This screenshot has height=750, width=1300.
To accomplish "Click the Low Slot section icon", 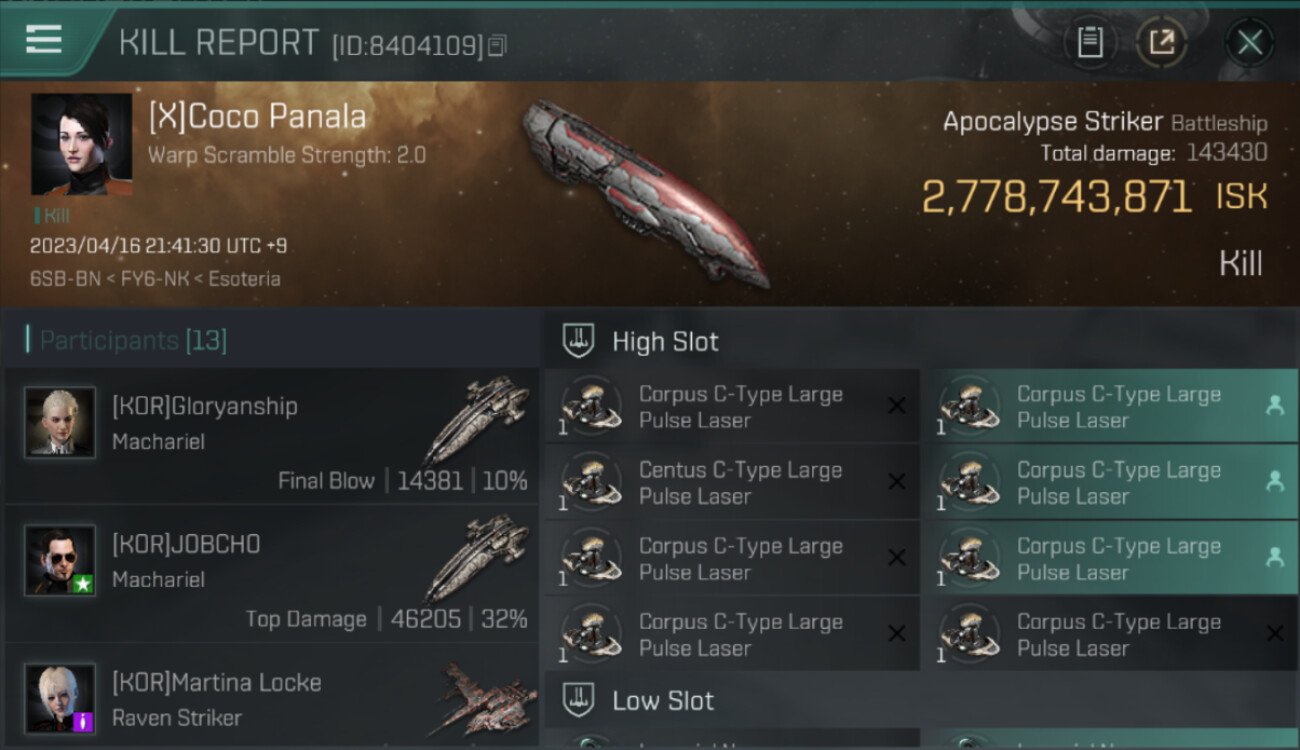I will click(579, 700).
